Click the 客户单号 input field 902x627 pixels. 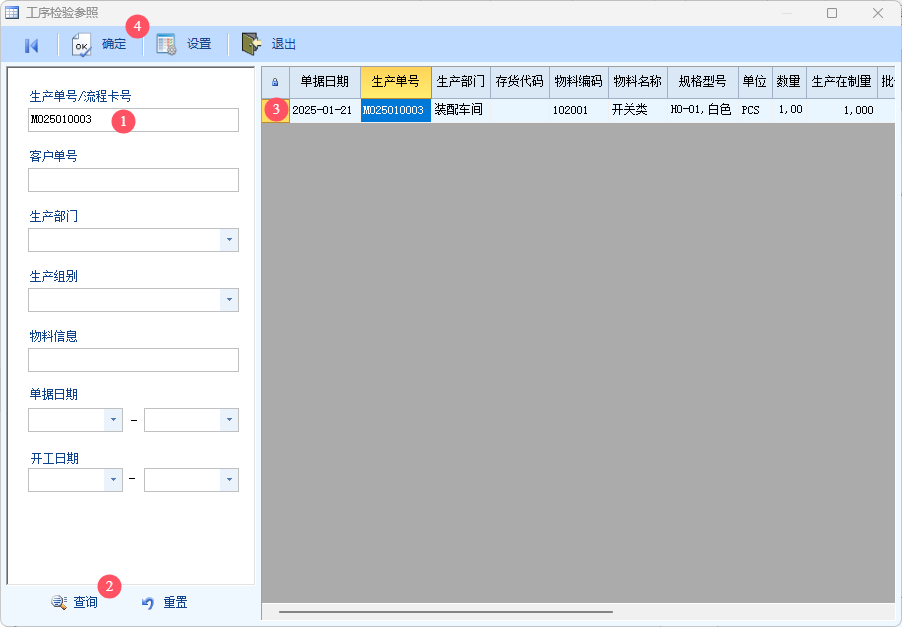(133, 180)
